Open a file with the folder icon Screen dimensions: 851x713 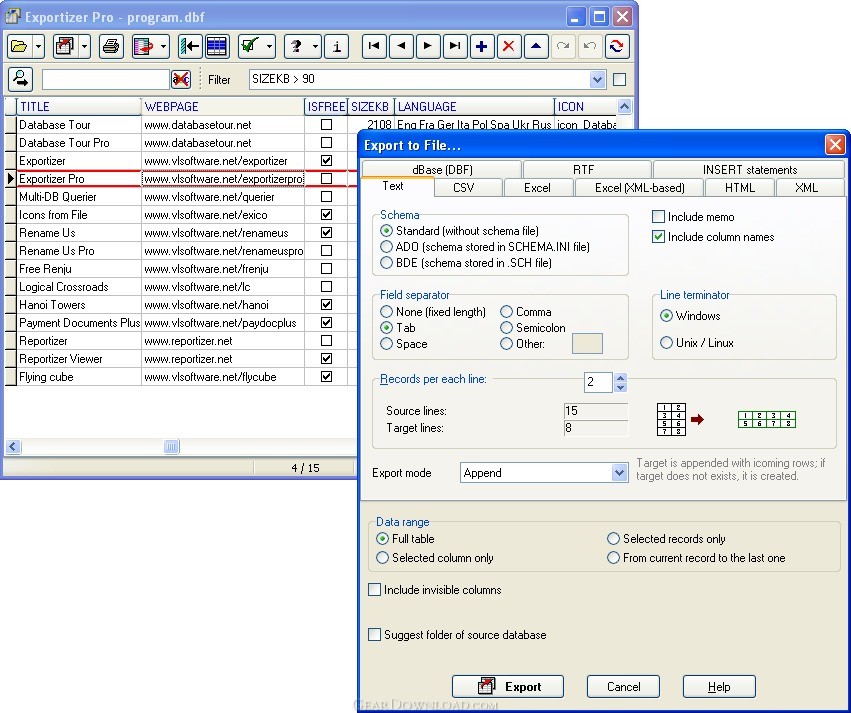pyautogui.click(x=20, y=47)
